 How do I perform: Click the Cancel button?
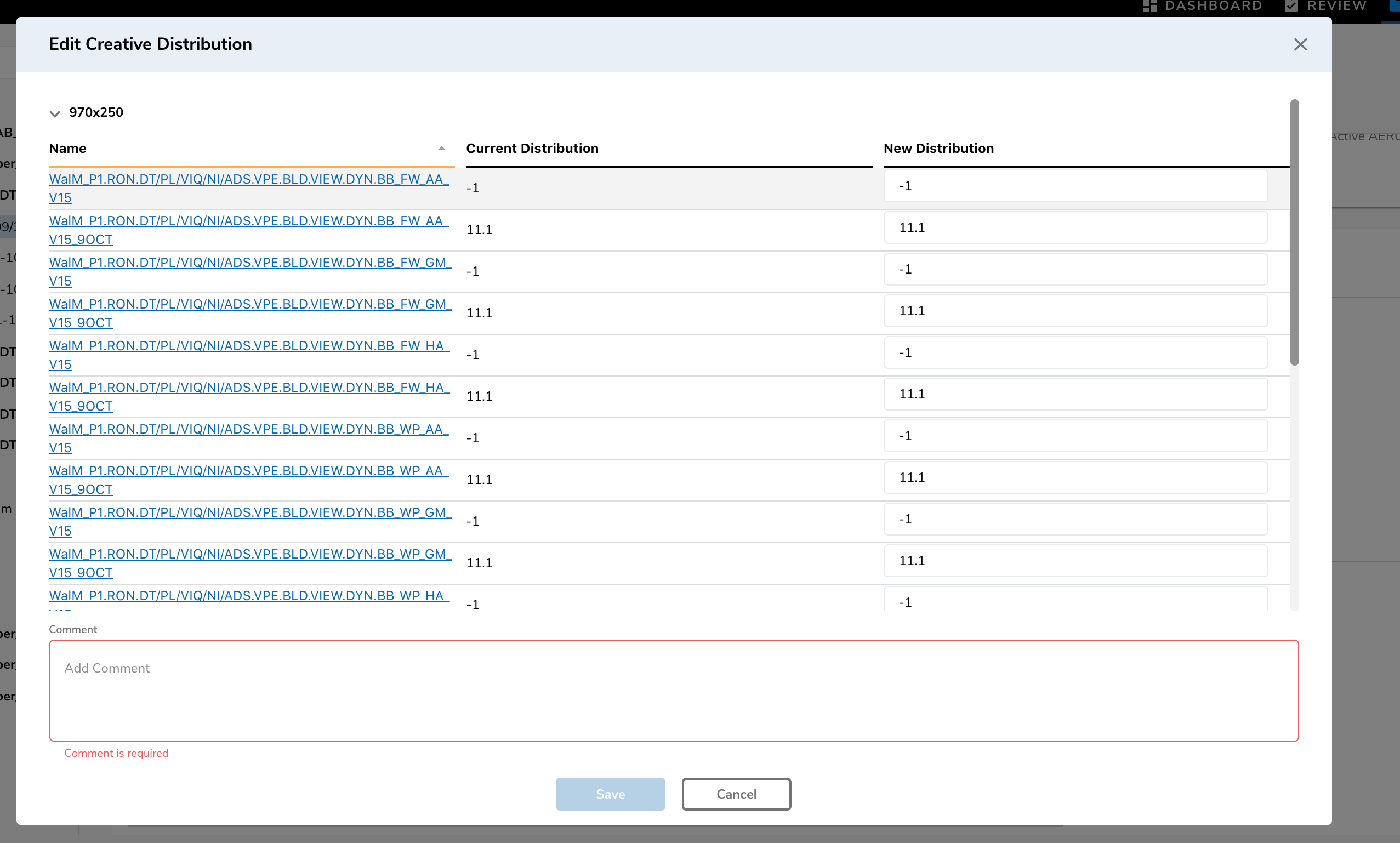736,794
